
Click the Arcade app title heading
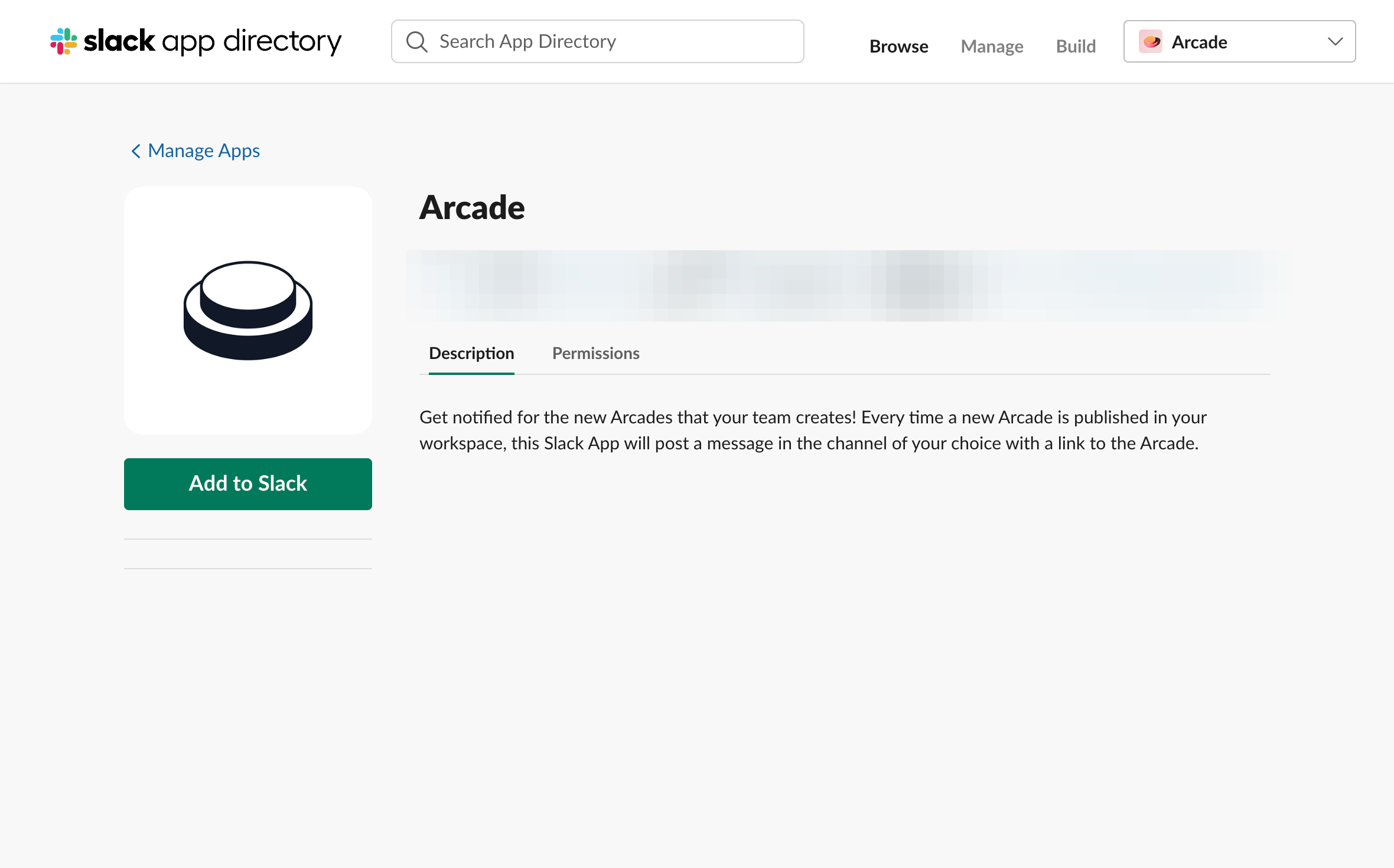click(x=472, y=207)
